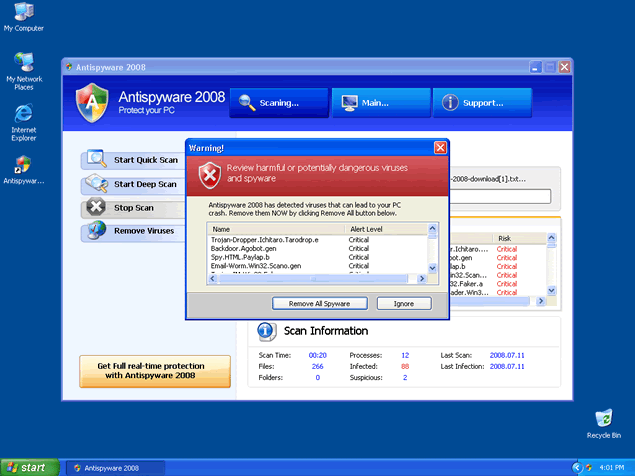Open the Recycle Bin
This screenshot has height=476, width=635.
[x=603, y=420]
